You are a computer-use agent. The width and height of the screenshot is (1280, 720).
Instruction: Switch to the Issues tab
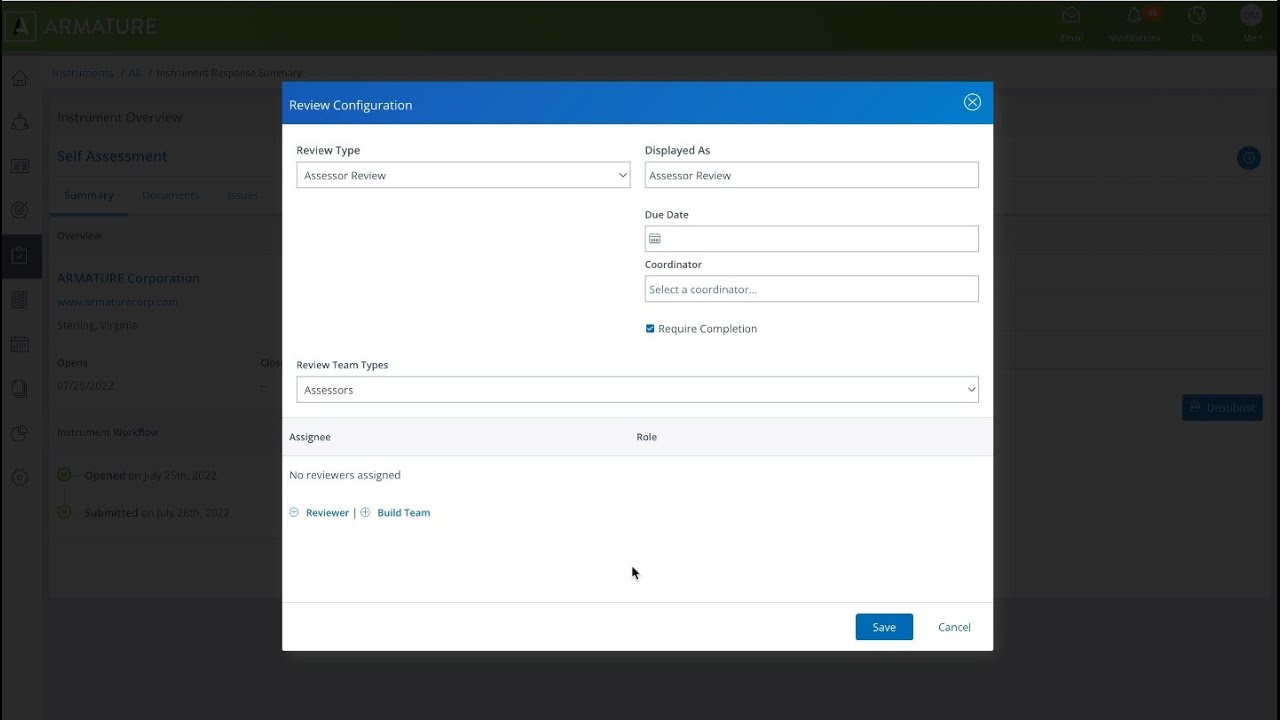[x=243, y=195]
